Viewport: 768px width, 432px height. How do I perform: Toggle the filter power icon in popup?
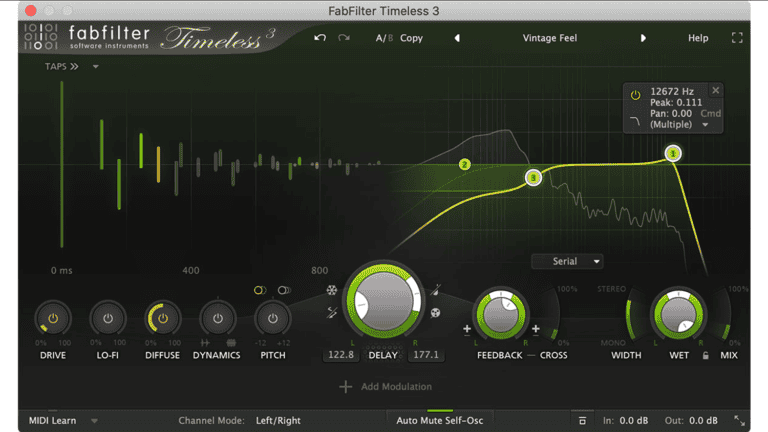635,95
